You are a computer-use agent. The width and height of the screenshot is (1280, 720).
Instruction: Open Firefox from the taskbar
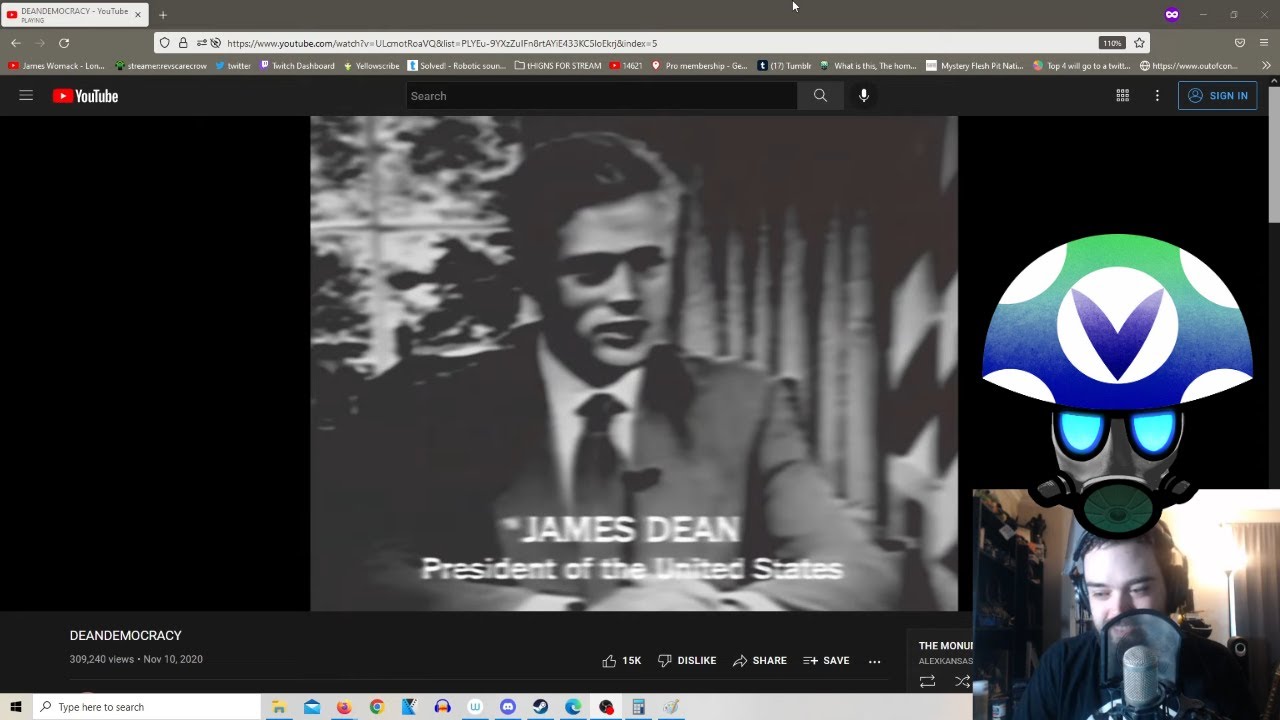tap(344, 707)
